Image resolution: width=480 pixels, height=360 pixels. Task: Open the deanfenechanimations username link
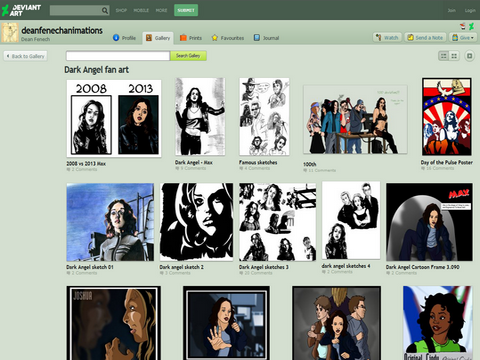(62, 30)
